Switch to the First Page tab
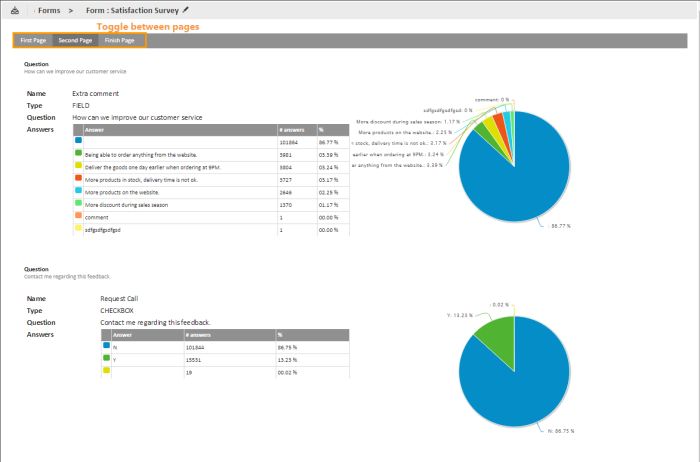The image size is (700, 462). [34, 40]
